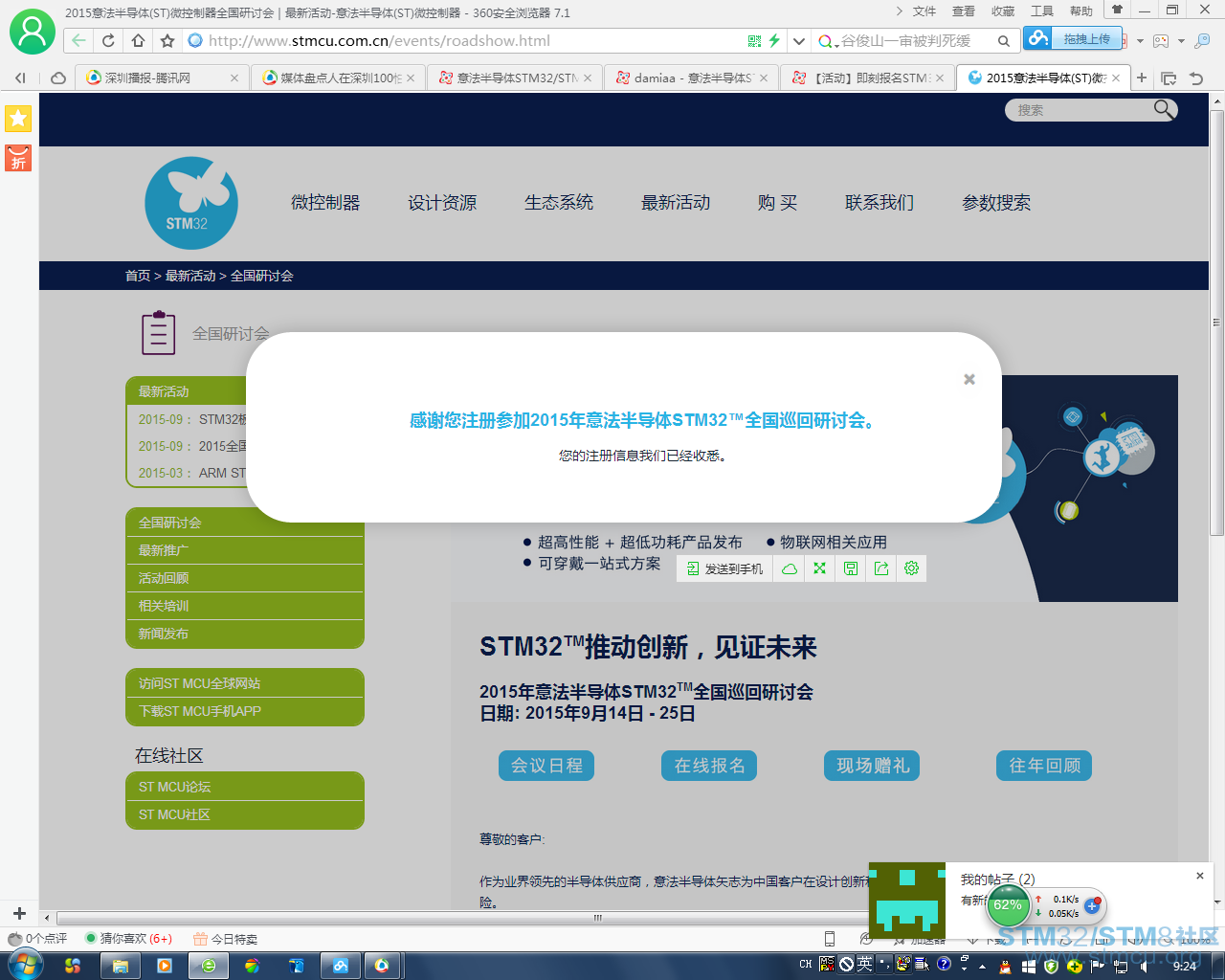Open the 往年回顾 button
Image resolution: width=1225 pixels, height=980 pixels.
pos(1044,766)
